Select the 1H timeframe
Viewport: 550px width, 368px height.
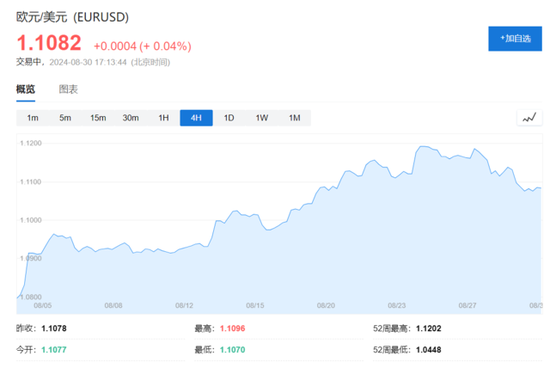(163, 118)
